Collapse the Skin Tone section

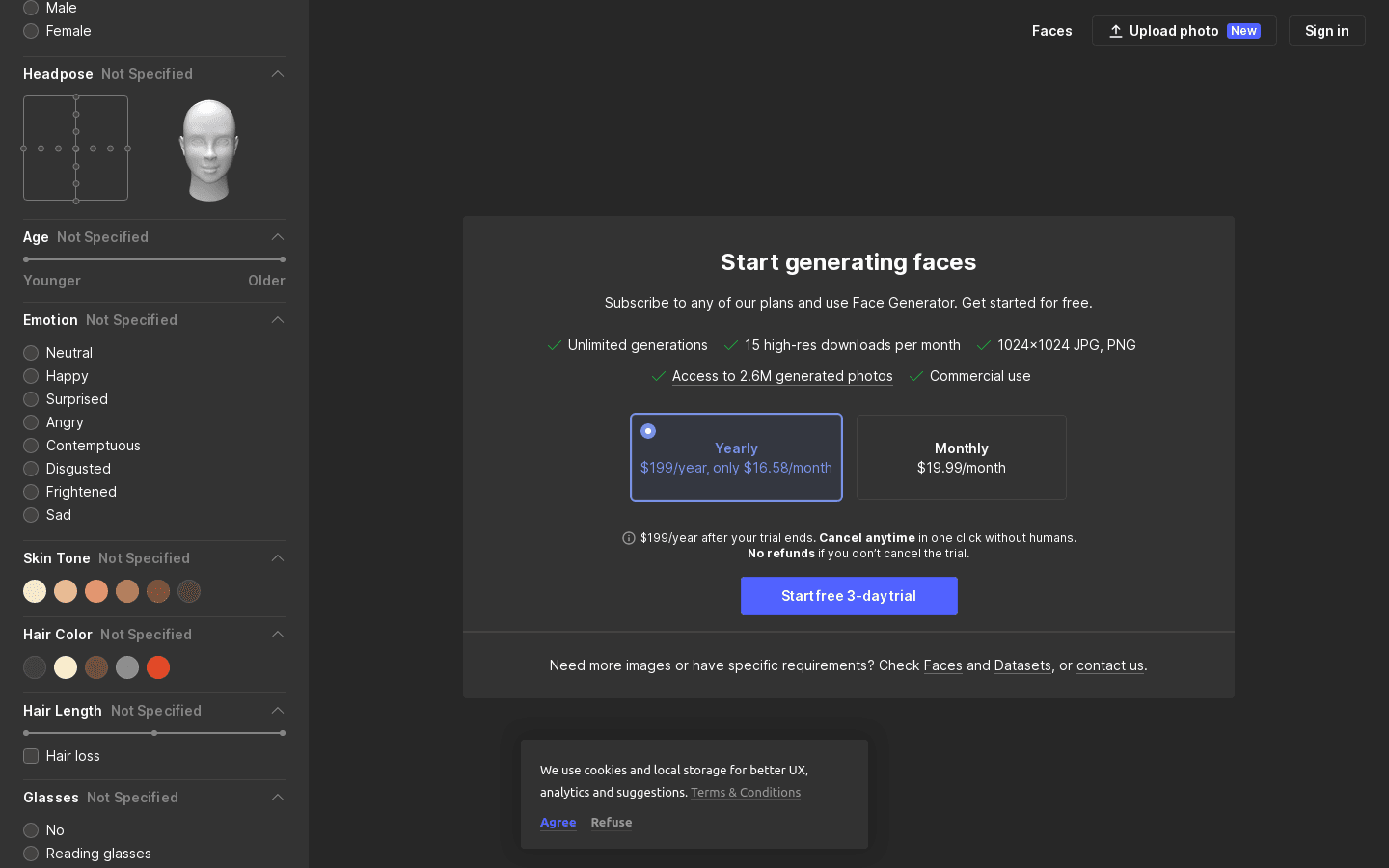tap(278, 558)
